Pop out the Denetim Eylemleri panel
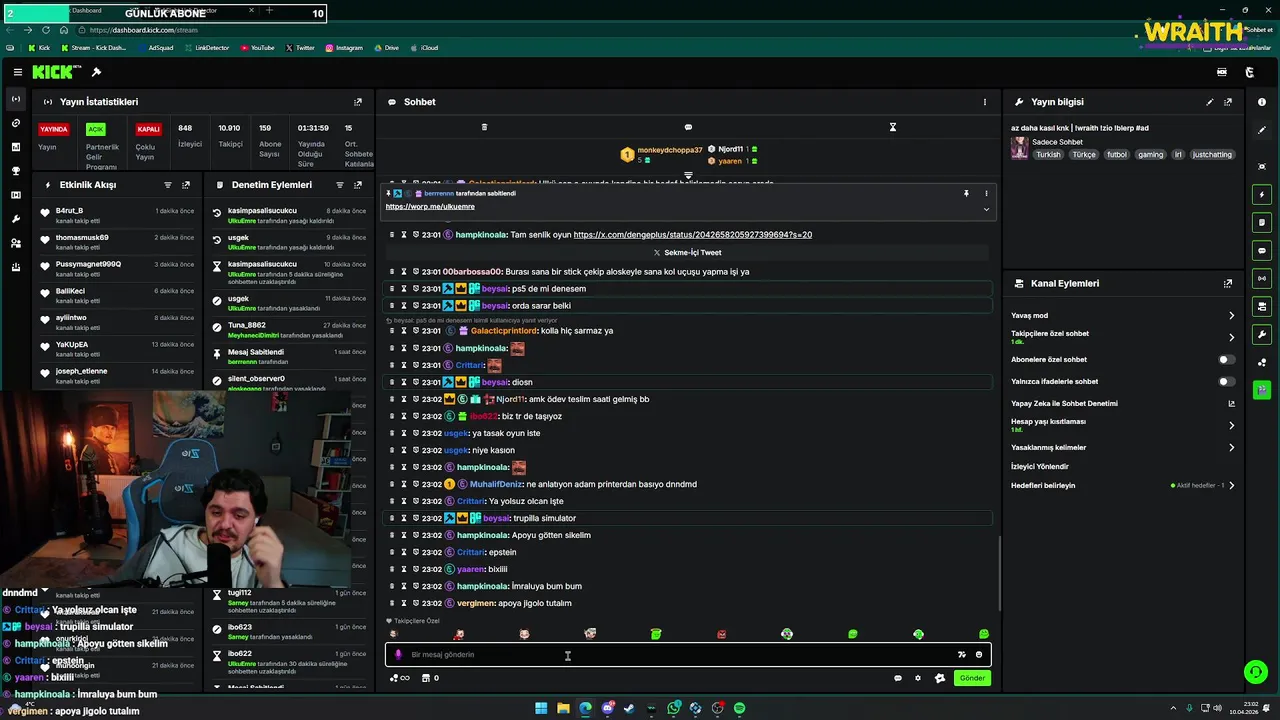The height and width of the screenshot is (720, 1280). 358,185
